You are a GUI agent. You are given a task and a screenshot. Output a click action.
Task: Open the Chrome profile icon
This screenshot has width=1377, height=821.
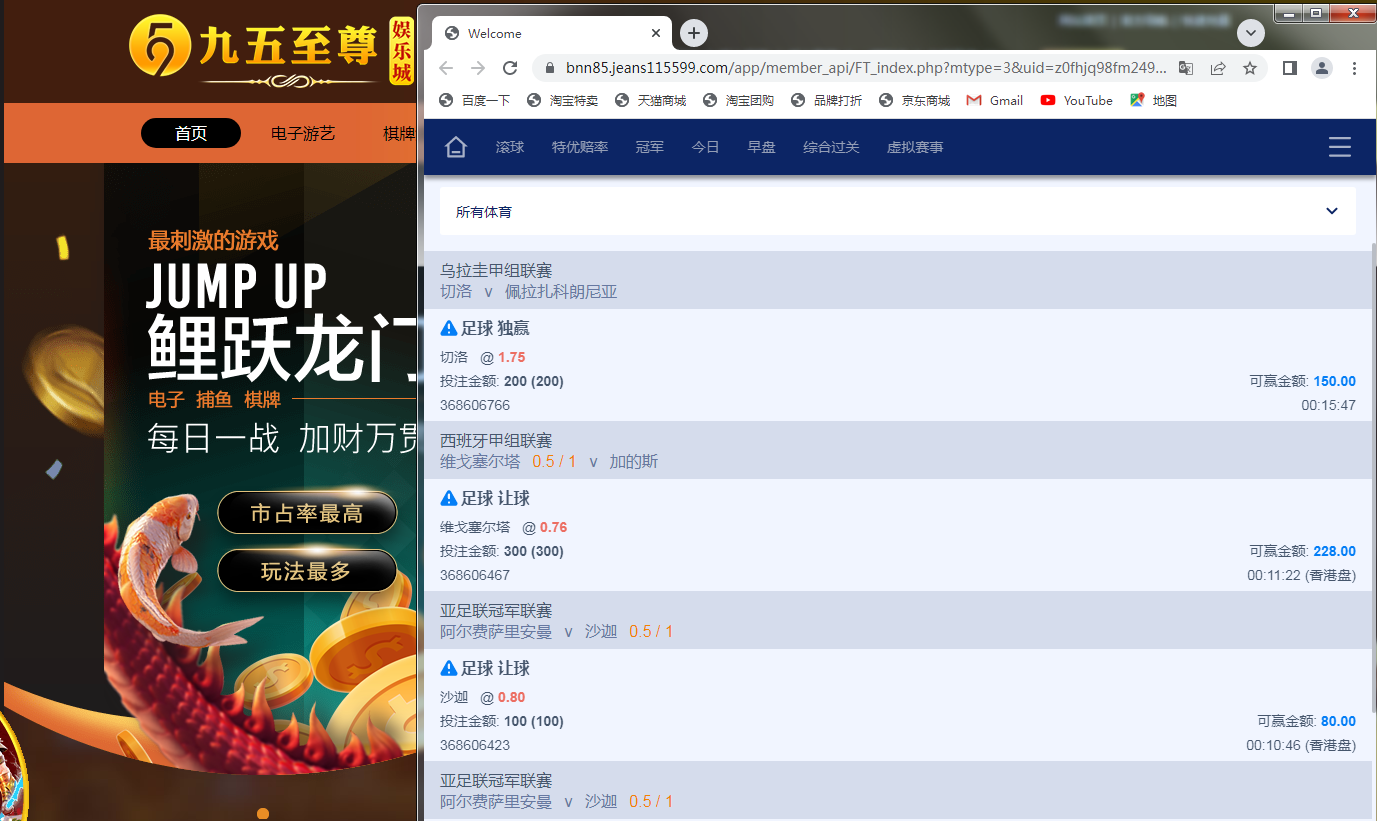pyautogui.click(x=1322, y=68)
